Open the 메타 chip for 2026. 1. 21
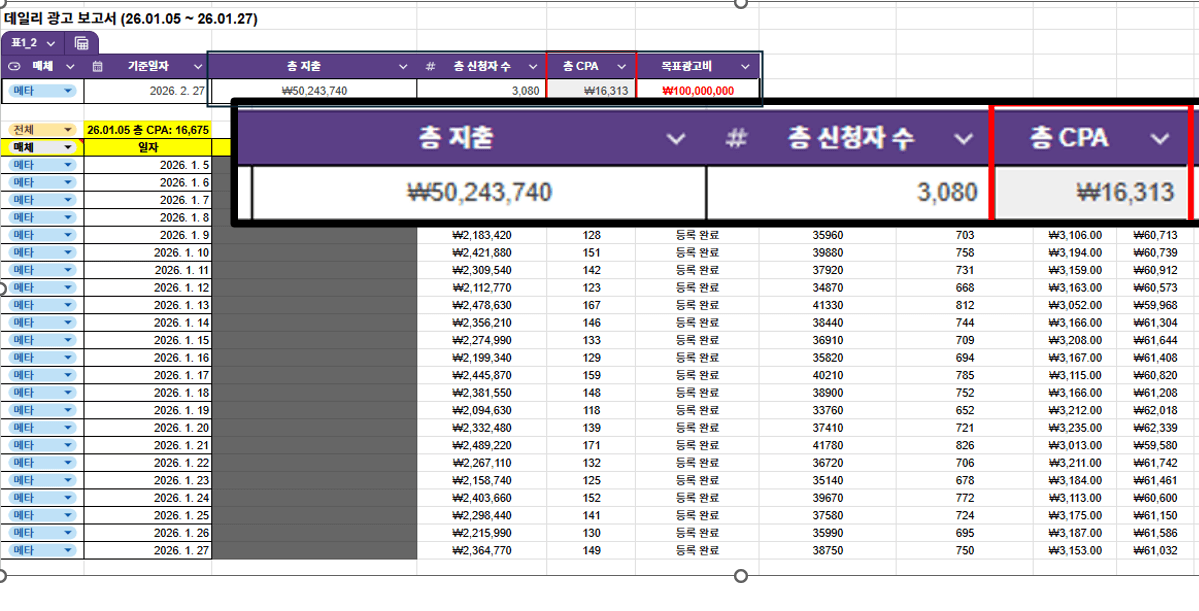The image size is (1199, 611). click(43, 445)
